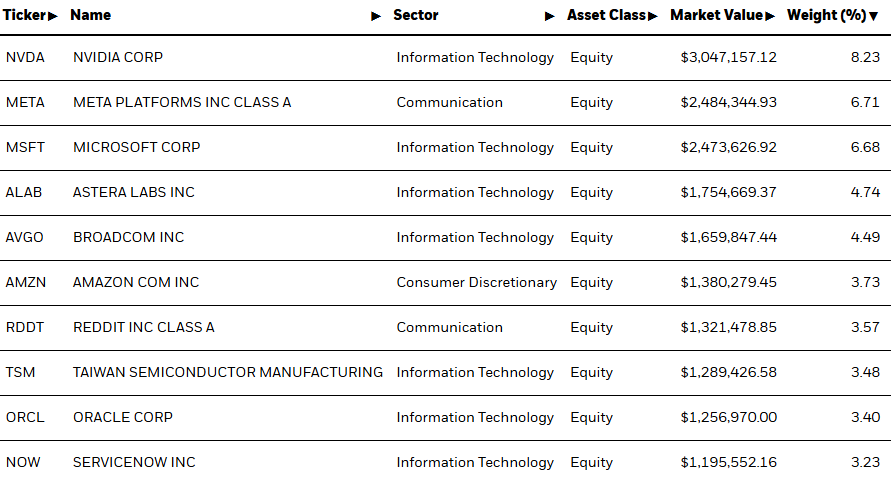Select the MICROSOFT CORP row name
891x481 pixels.
point(136,147)
